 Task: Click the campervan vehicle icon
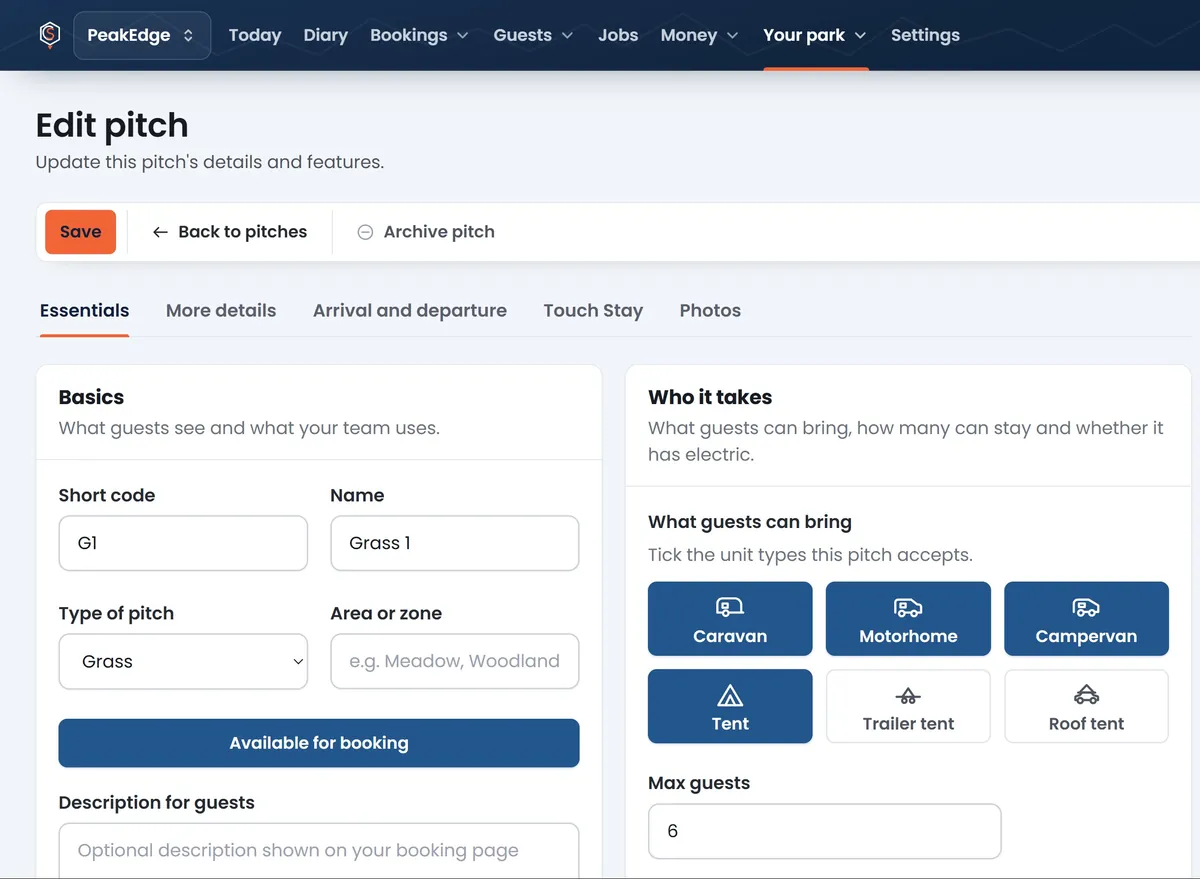click(1086, 607)
